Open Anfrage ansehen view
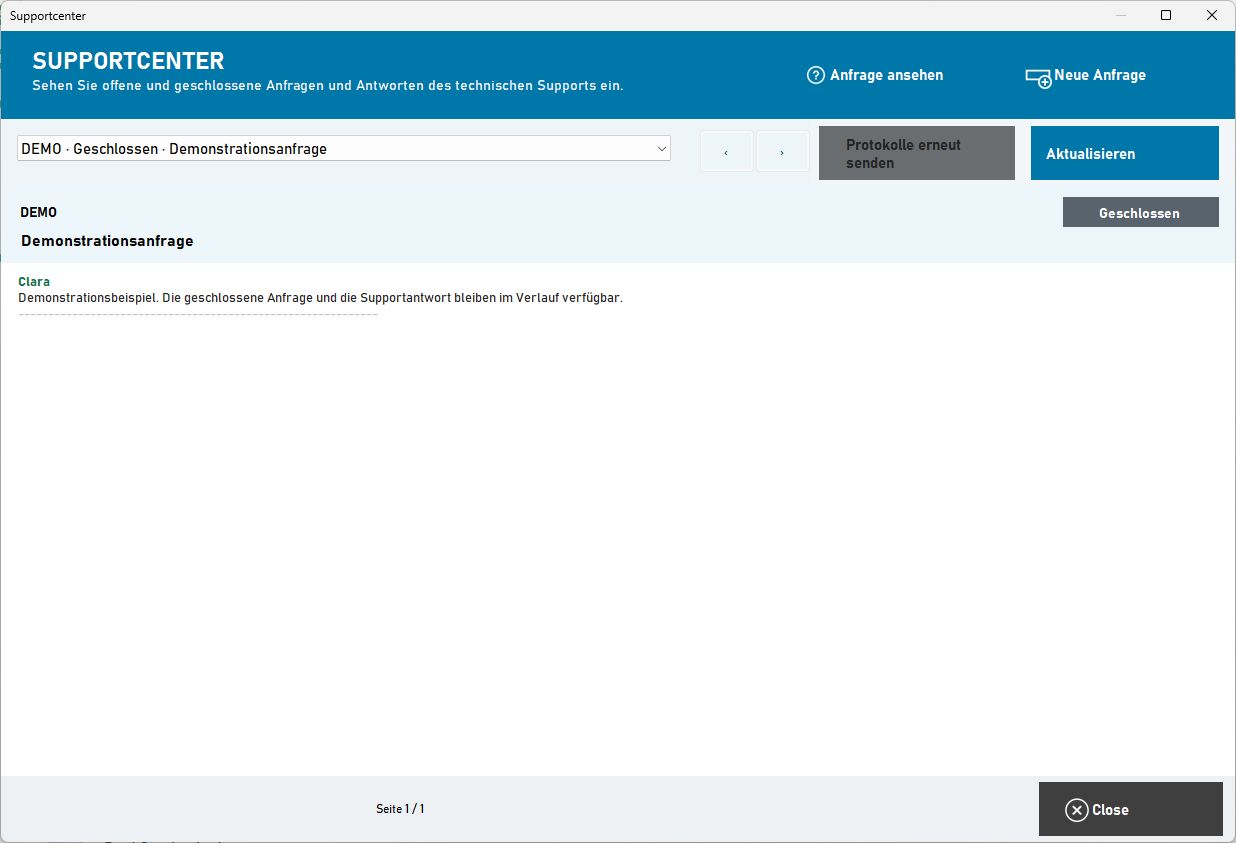 [x=875, y=75]
